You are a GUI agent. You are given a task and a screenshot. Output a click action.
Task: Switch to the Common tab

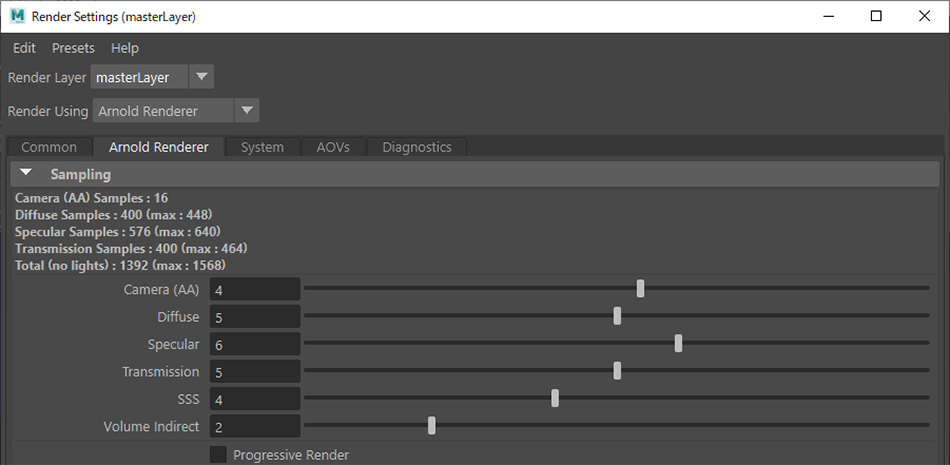pos(49,147)
